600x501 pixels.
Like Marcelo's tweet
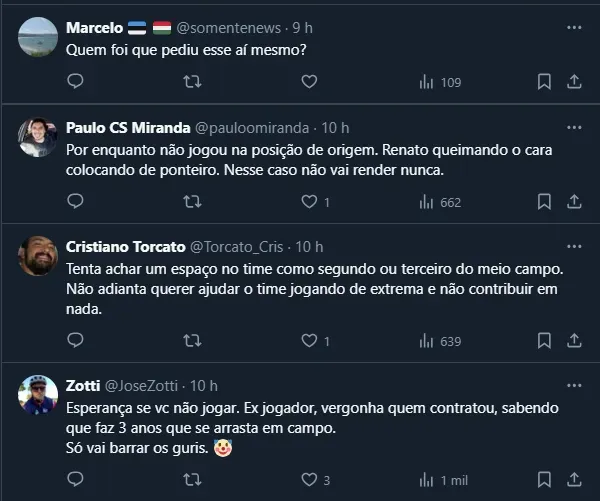pyautogui.click(x=309, y=81)
